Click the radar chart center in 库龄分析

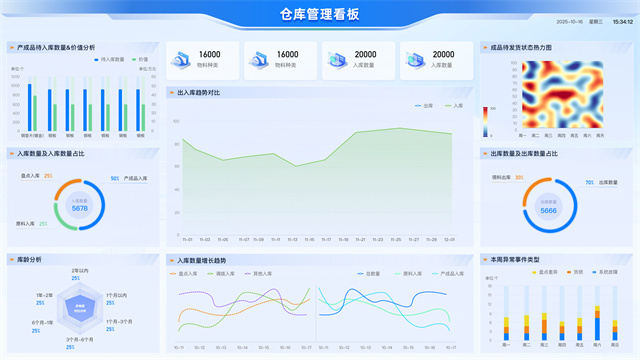80,308
